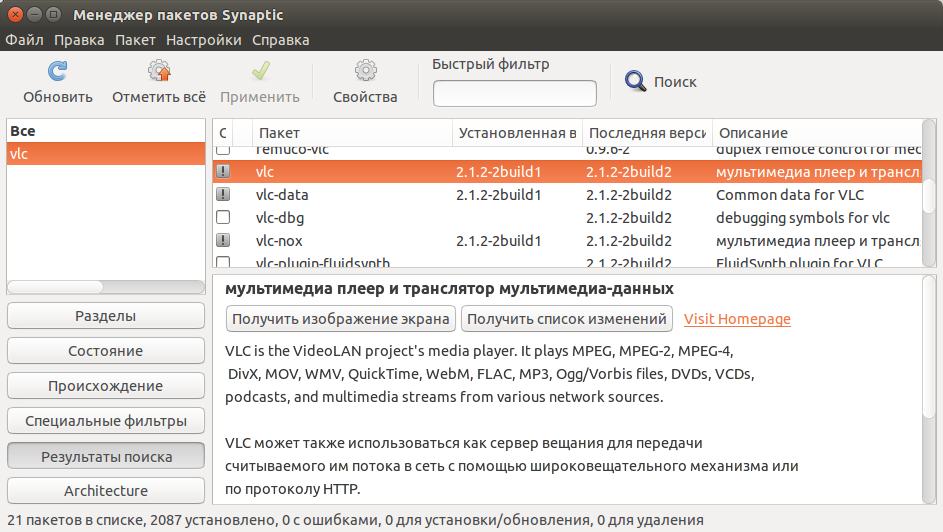
Task: Click the Поиск magnifier icon
Action: (x=636, y=81)
